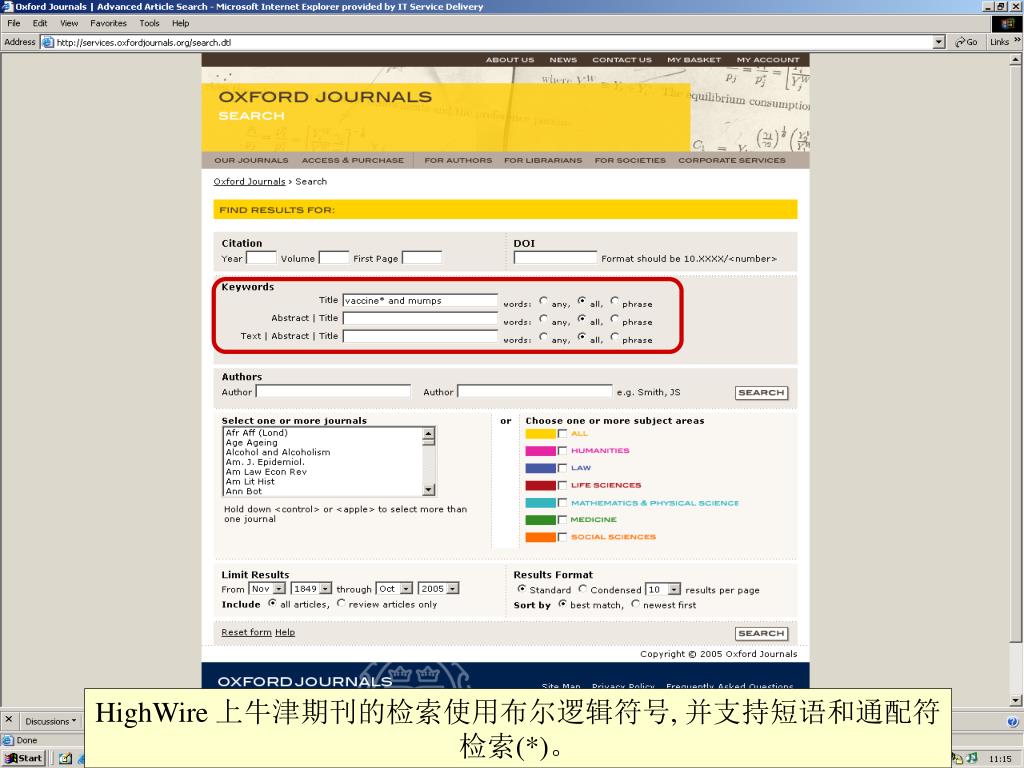Go to ACCESS & PURCHASE navigation tab
Image resolution: width=1024 pixels, height=768 pixels.
pyautogui.click(x=353, y=160)
